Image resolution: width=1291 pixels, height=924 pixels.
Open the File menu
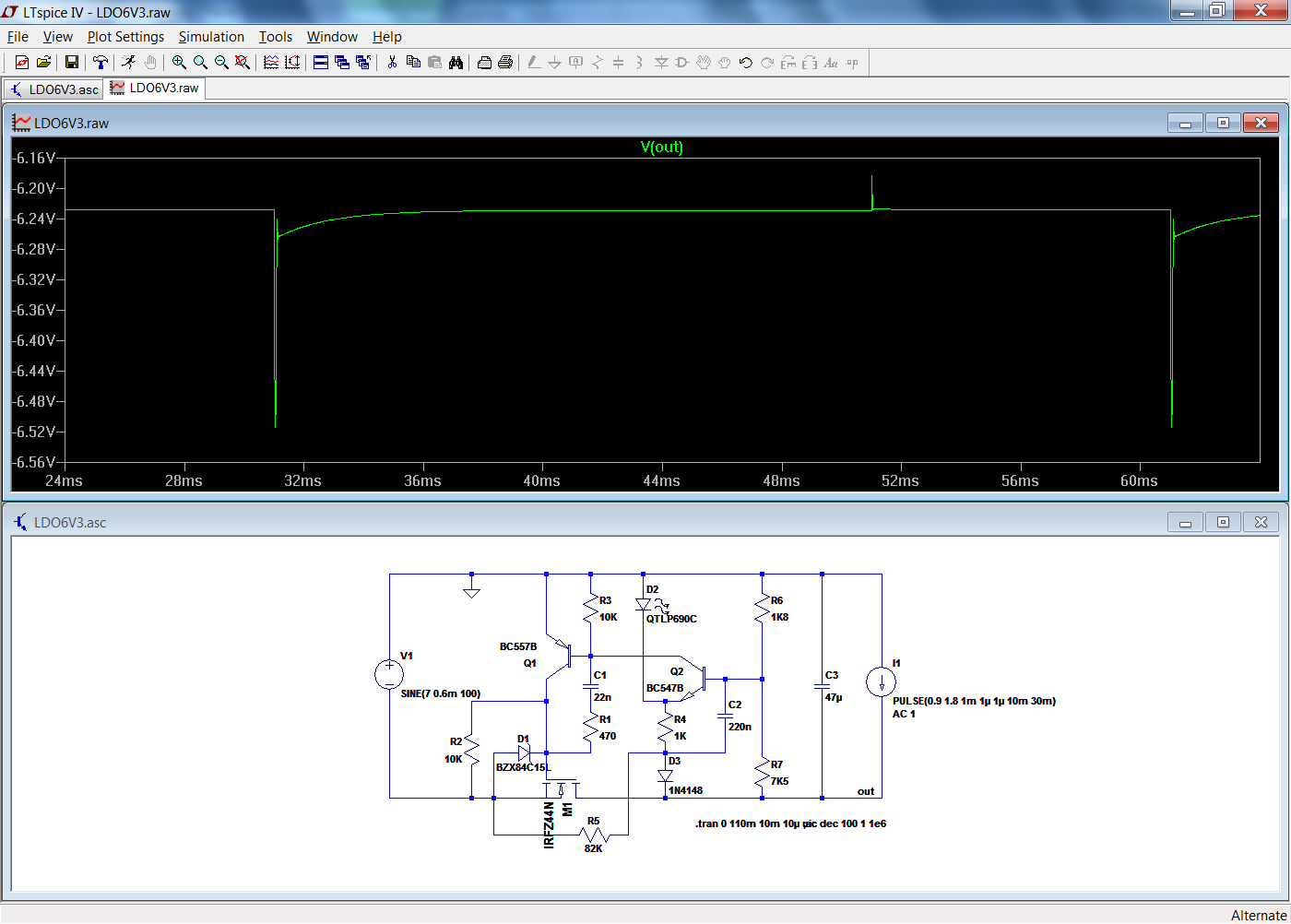click(x=18, y=37)
